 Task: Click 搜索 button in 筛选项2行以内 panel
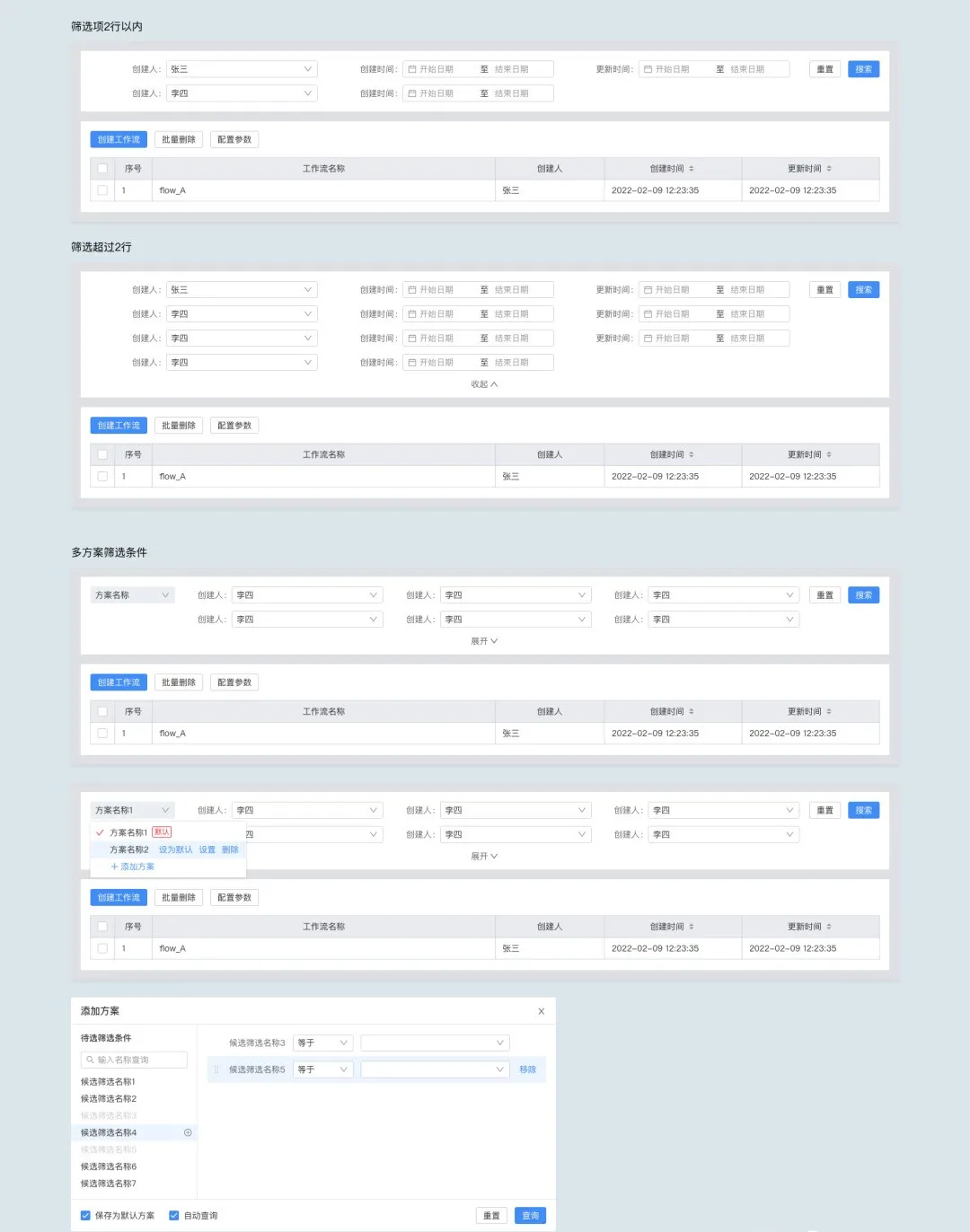coord(864,69)
